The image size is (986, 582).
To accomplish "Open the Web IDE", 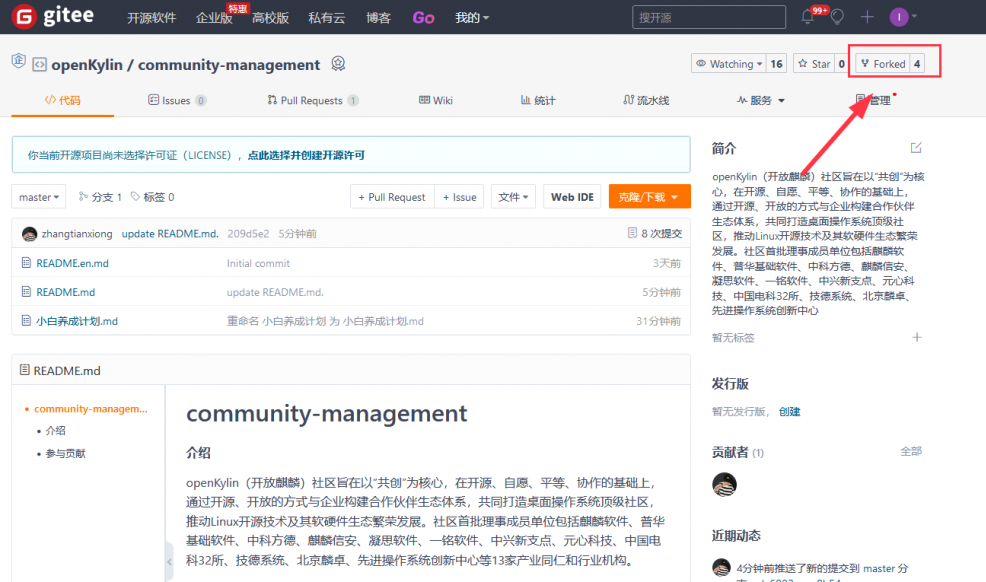I will [572, 197].
